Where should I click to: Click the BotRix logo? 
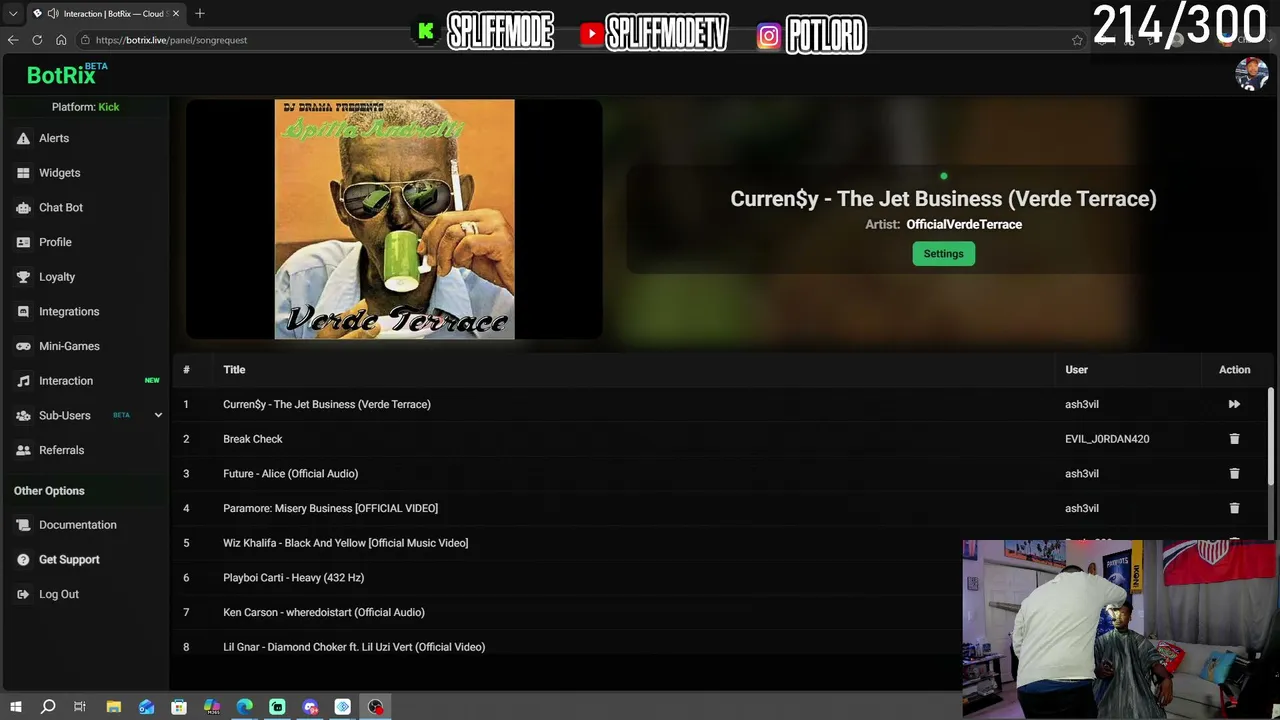(66, 74)
